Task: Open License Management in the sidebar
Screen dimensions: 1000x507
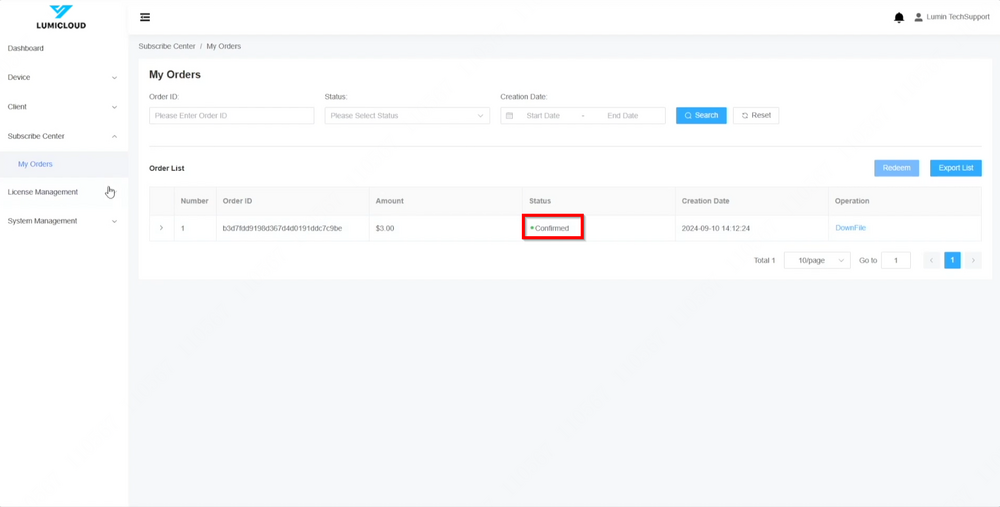Action: pos(43,192)
